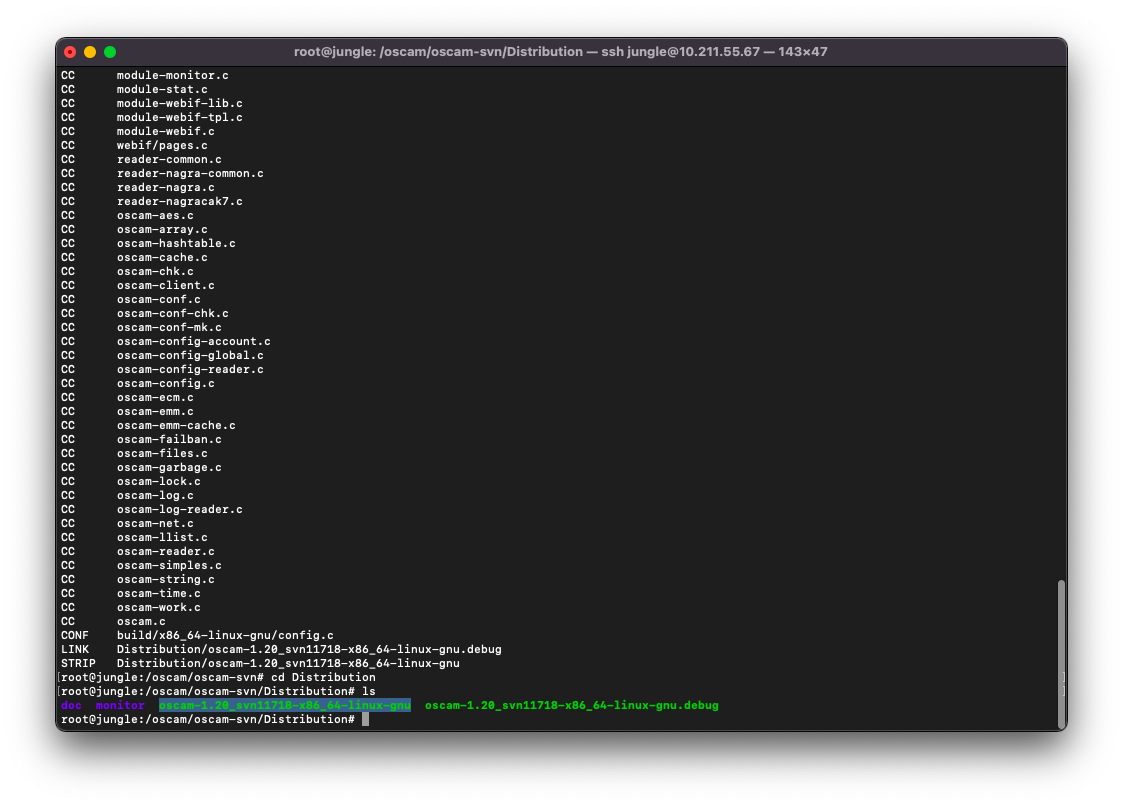Image resolution: width=1123 pixels, height=805 pixels.
Task: Click the 'cd Distribution' command line
Action: tap(323, 677)
